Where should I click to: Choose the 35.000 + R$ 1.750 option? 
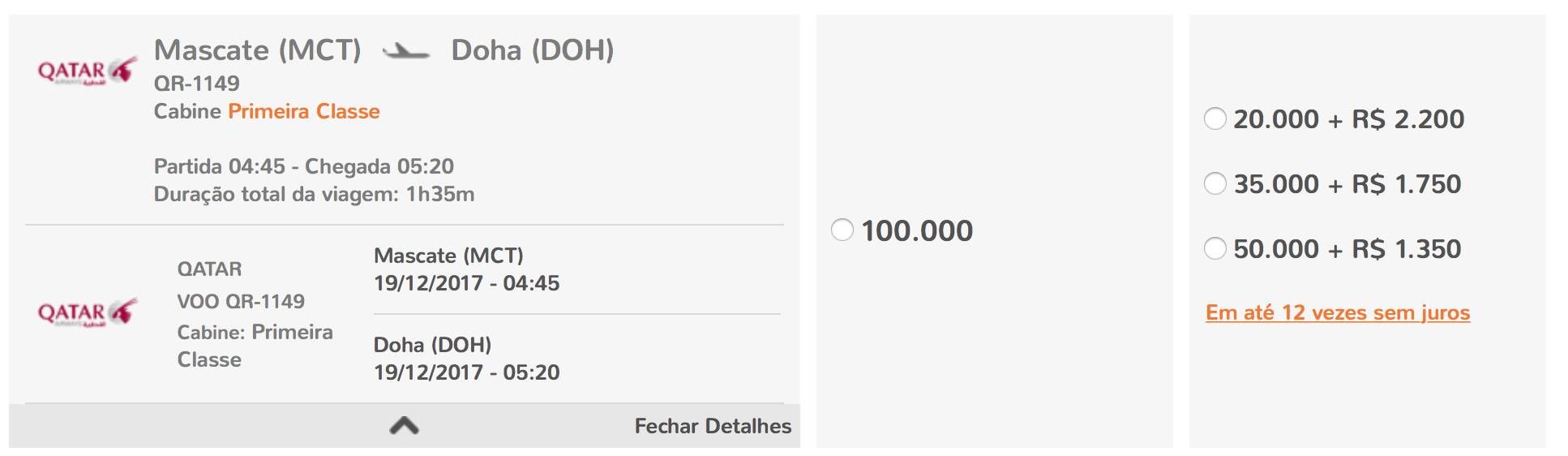click(x=1215, y=183)
